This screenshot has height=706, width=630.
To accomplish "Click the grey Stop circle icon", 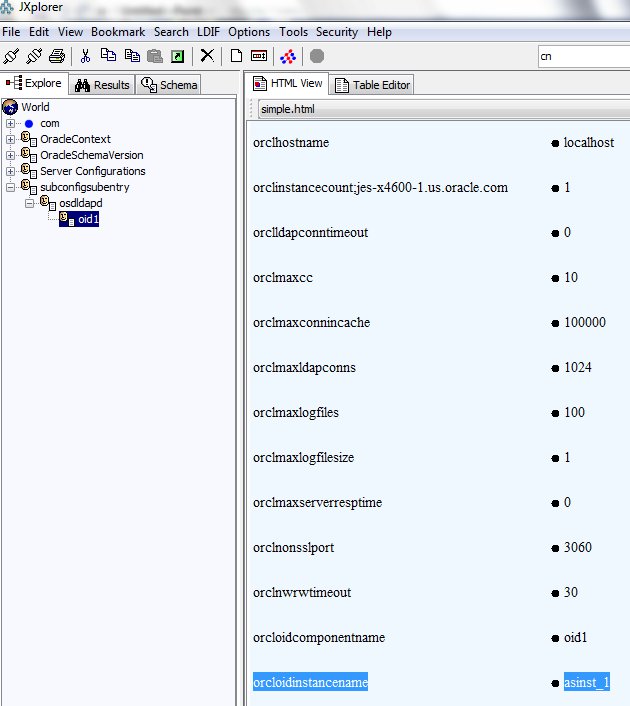I will pos(317,56).
